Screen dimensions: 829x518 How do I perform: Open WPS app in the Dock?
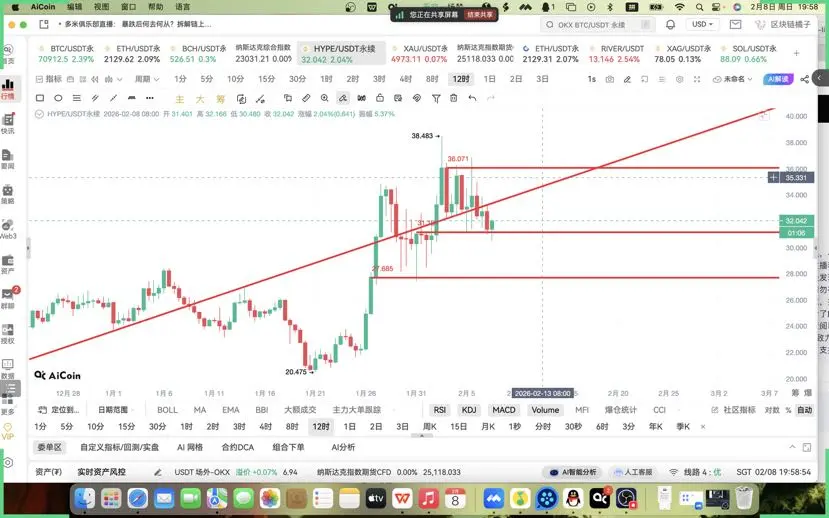point(402,498)
